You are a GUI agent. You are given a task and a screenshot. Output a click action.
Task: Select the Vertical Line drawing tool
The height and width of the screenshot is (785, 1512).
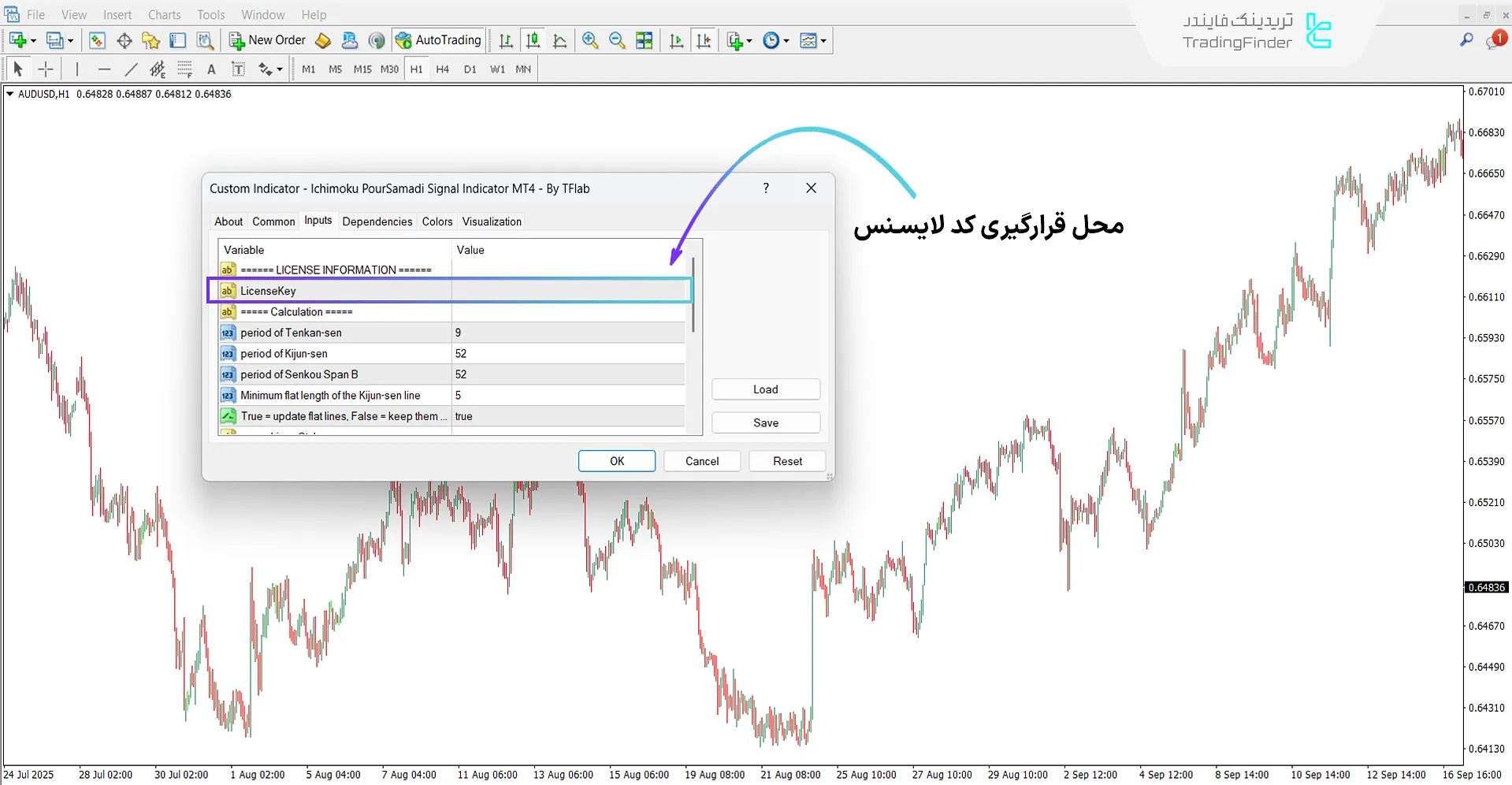[76, 69]
